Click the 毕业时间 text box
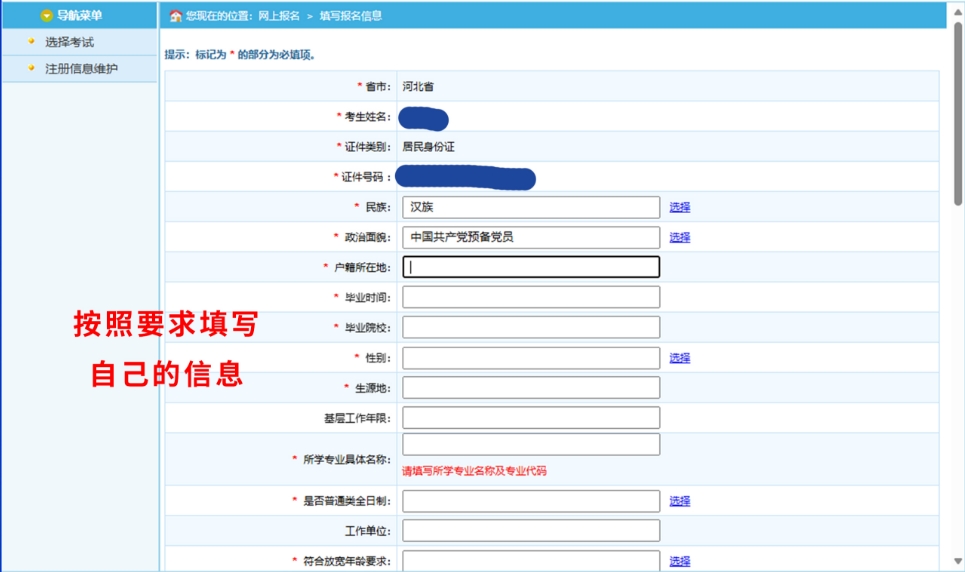This screenshot has width=965, height=572. point(531,297)
